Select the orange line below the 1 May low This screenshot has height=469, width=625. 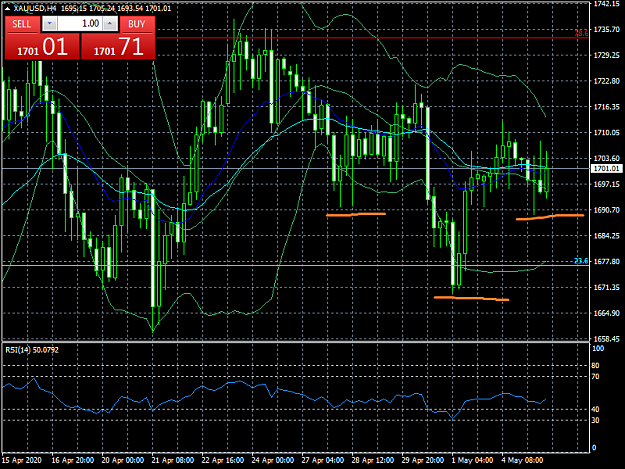click(x=471, y=298)
